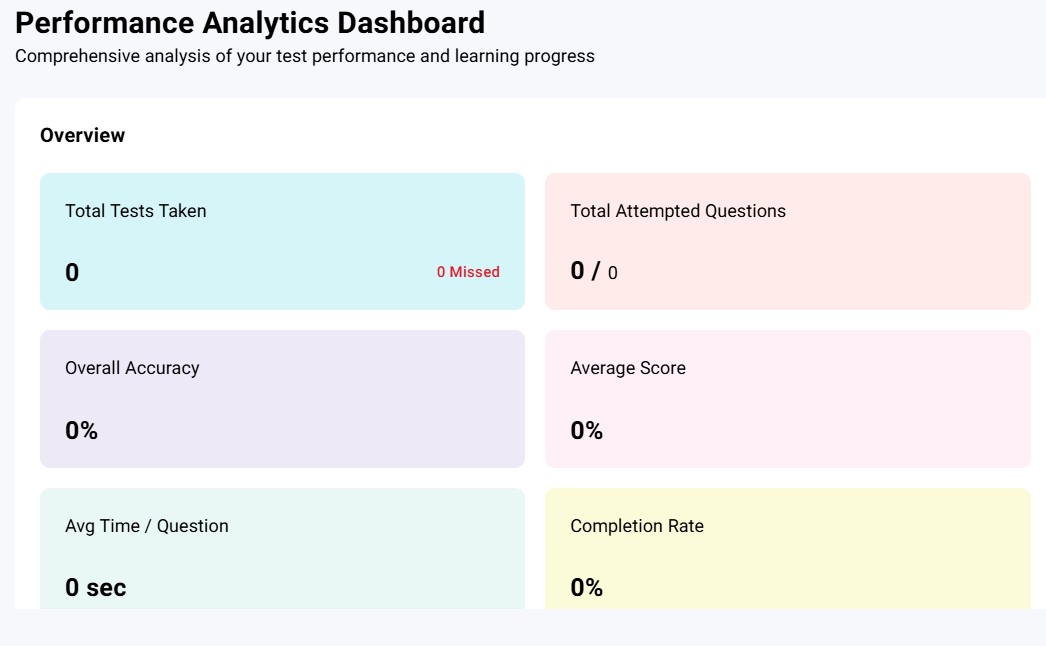Click the dashboard subtitle text

pos(304,56)
